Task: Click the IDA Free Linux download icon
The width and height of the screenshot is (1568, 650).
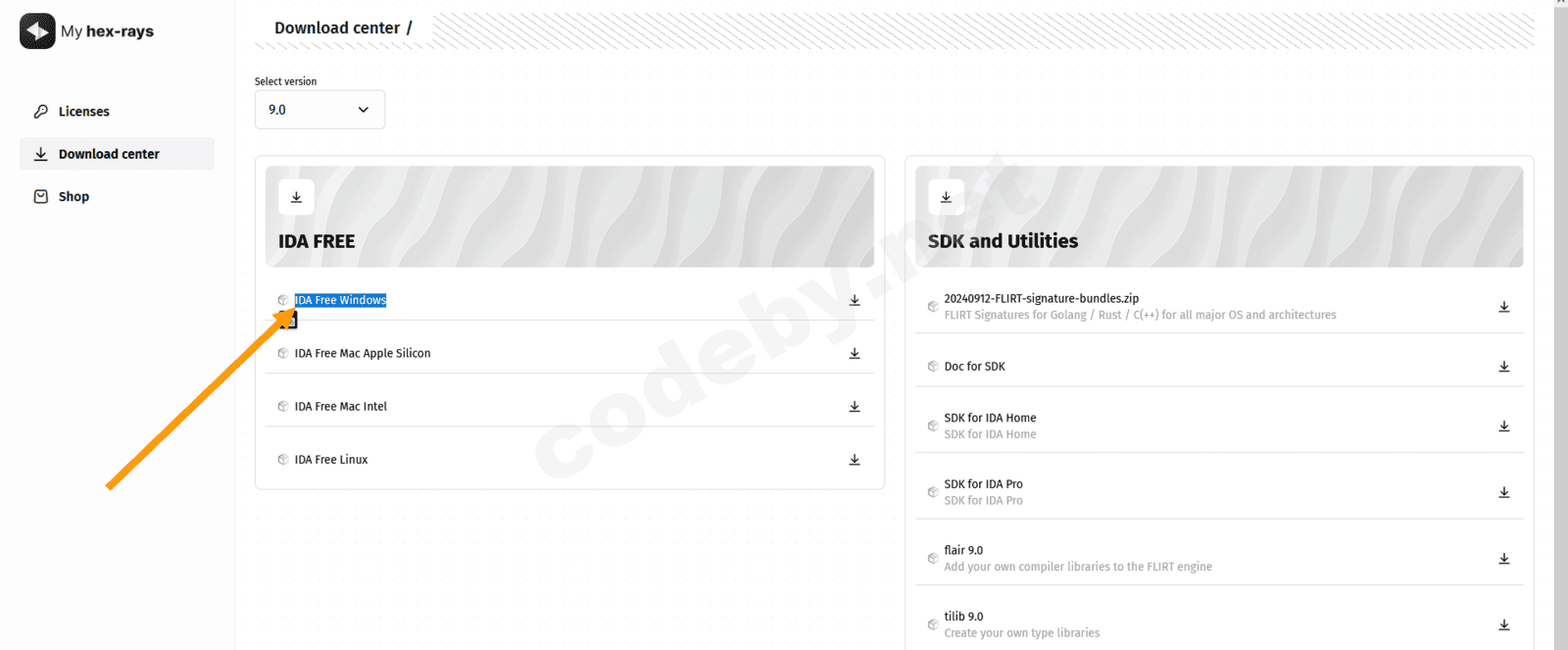Action: pyautogui.click(x=855, y=459)
